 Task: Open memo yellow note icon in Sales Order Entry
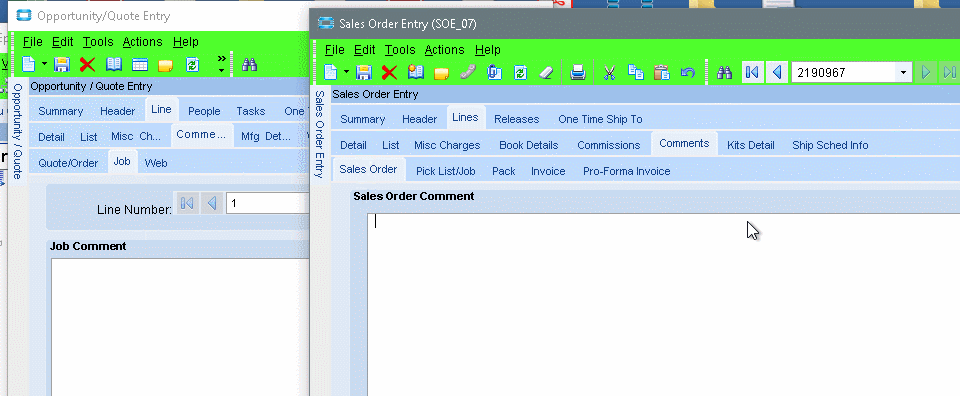coord(441,73)
